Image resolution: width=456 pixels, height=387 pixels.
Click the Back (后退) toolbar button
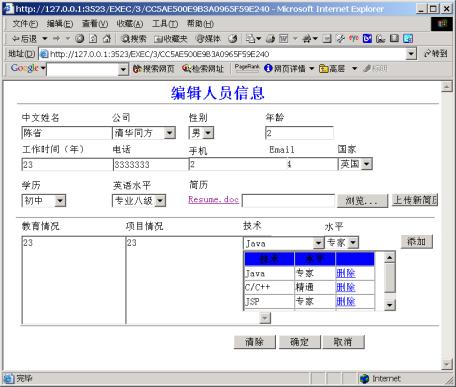[25, 39]
